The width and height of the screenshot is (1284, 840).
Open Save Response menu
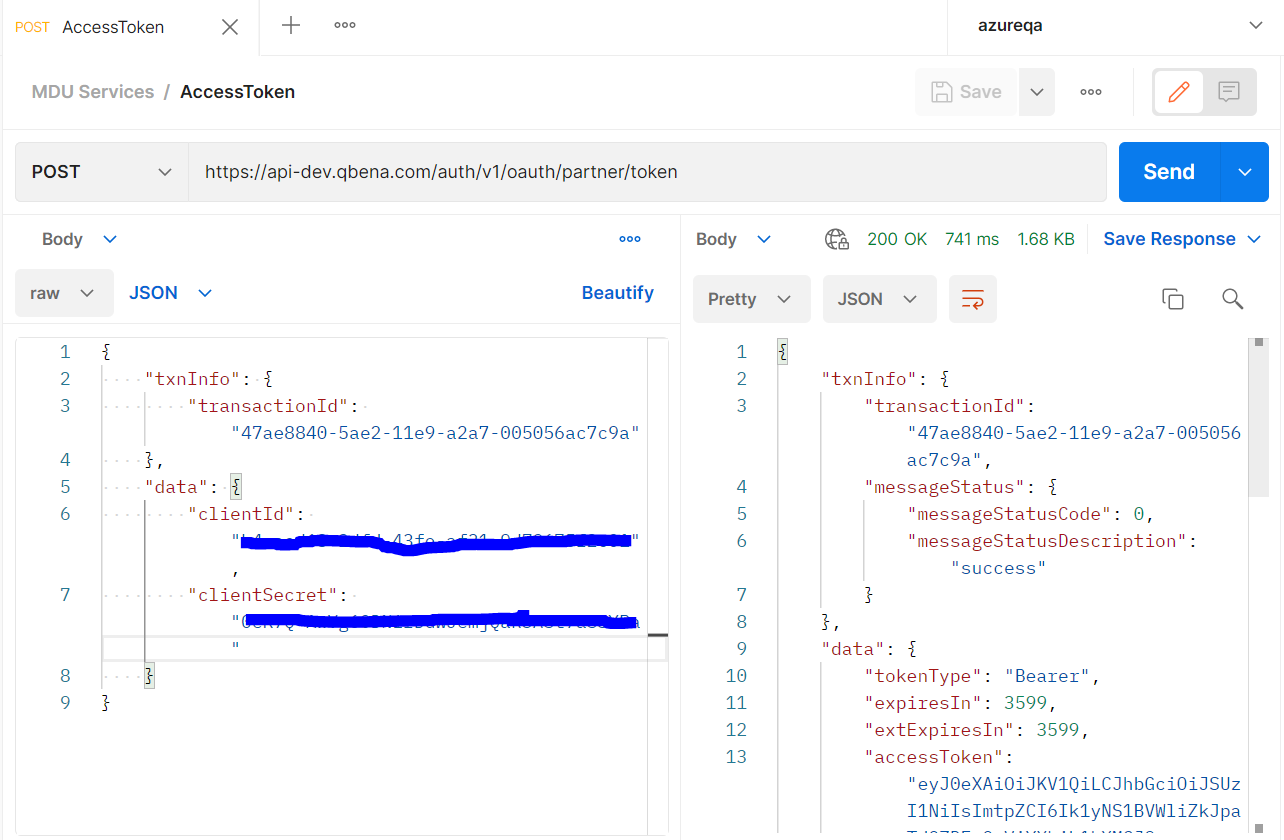coord(1183,239)
